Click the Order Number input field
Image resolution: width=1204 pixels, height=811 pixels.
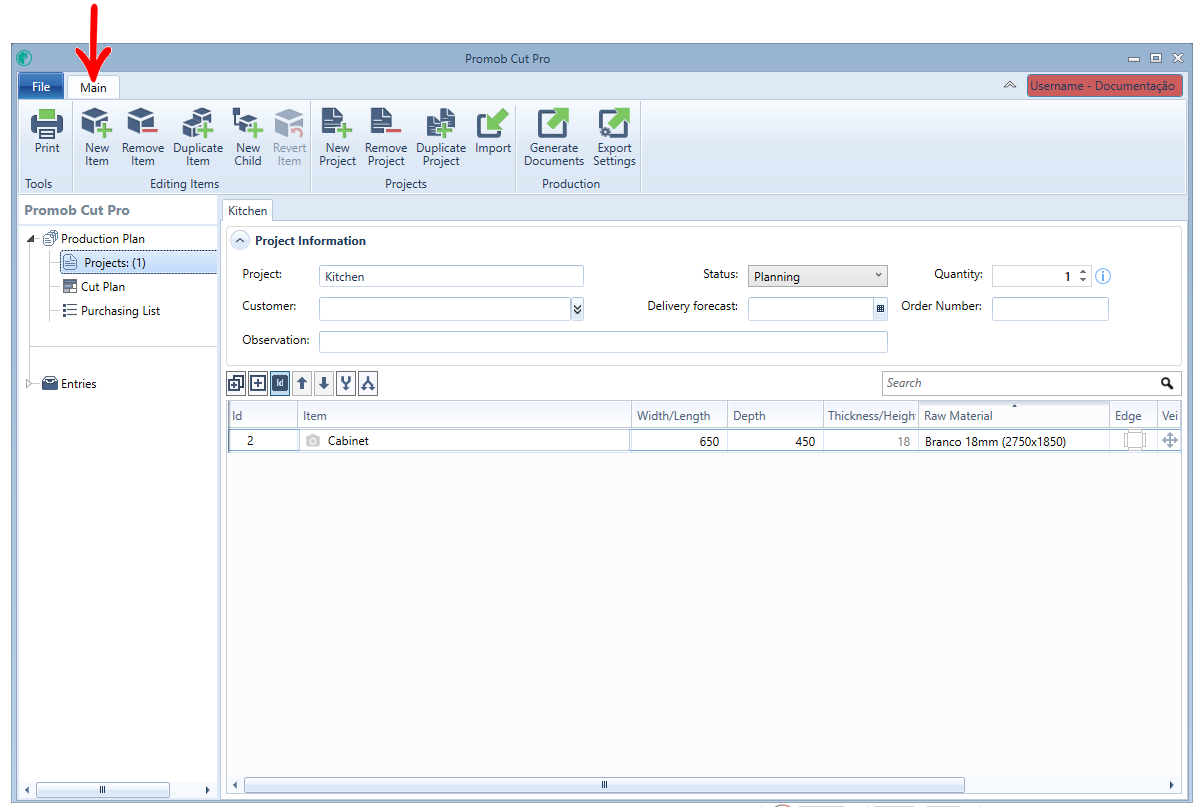(1050, 309)
